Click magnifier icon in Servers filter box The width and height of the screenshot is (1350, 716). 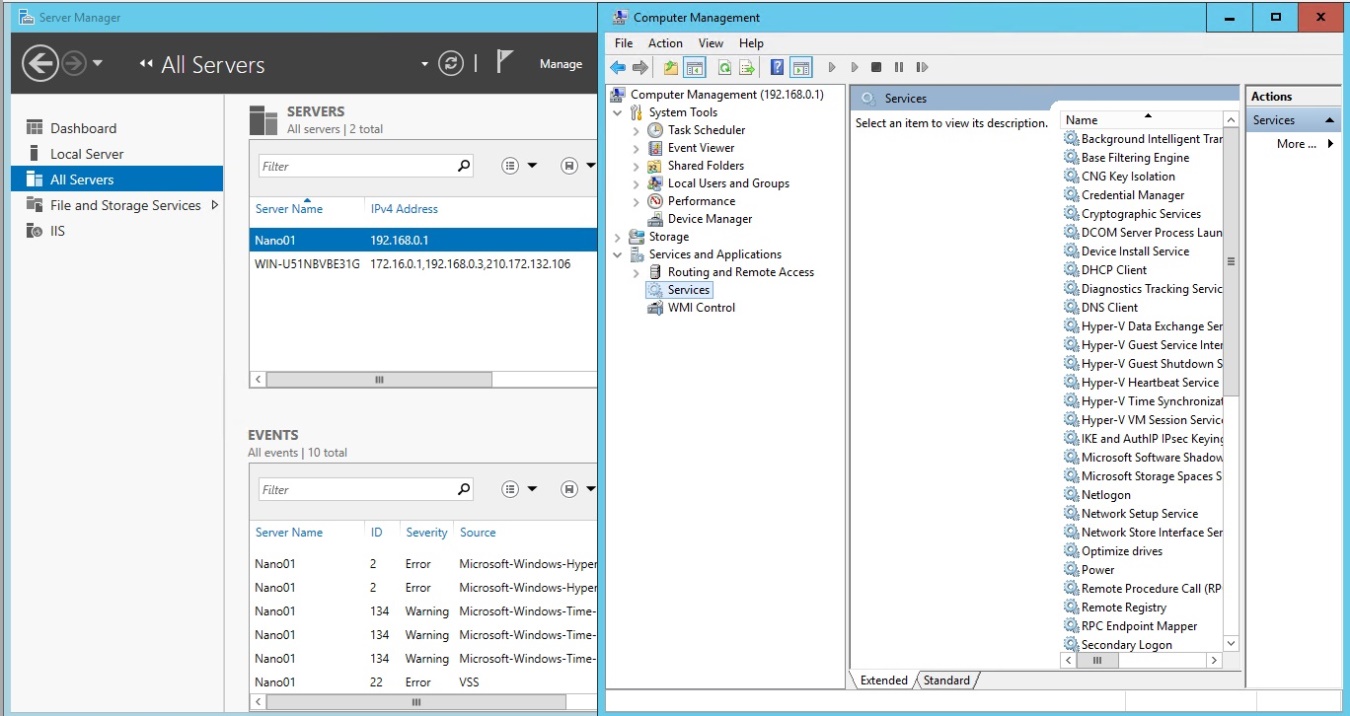[464, 166]
